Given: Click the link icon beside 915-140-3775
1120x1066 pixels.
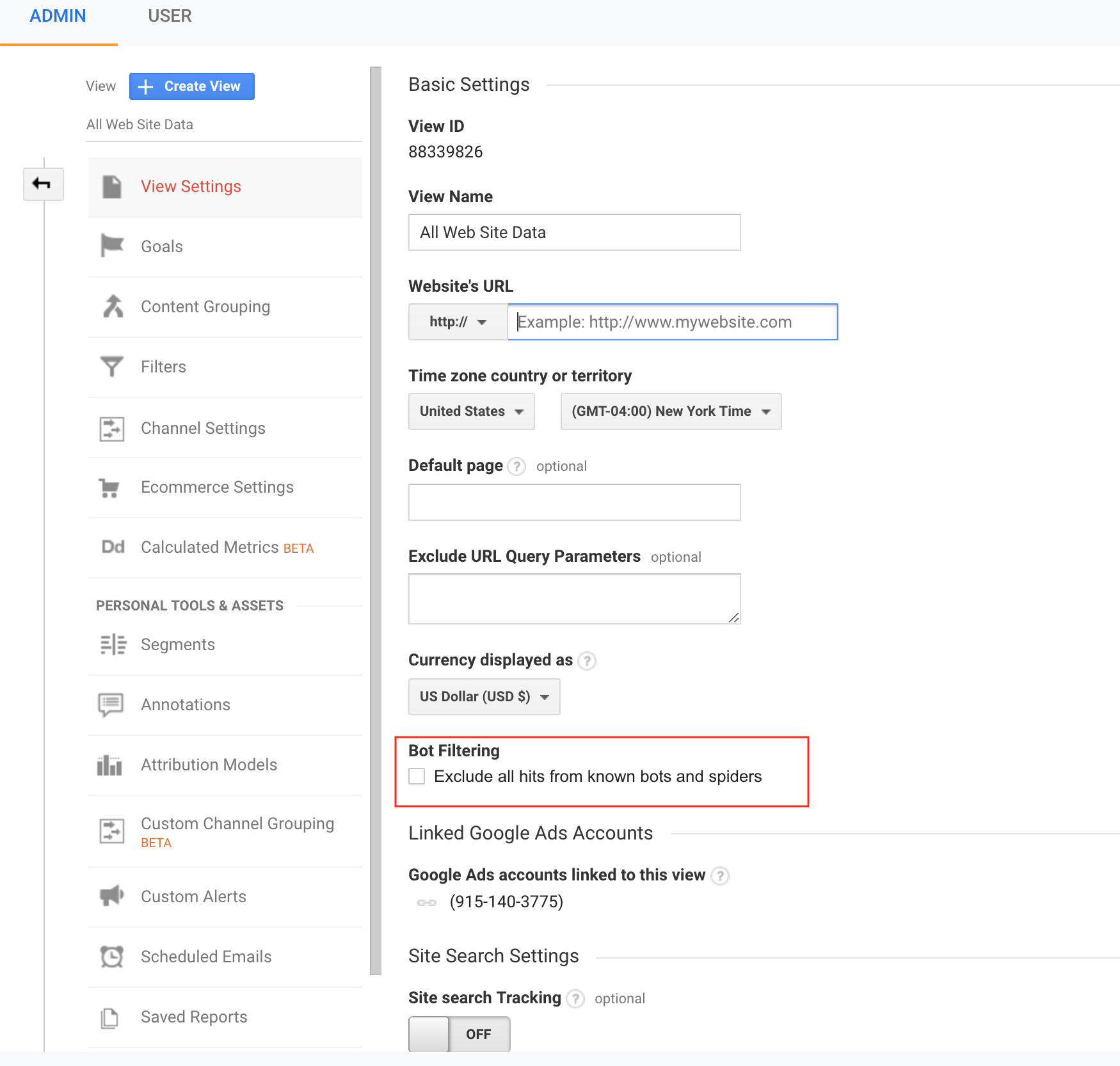Looking at the screenshot, I should point(427,902).
